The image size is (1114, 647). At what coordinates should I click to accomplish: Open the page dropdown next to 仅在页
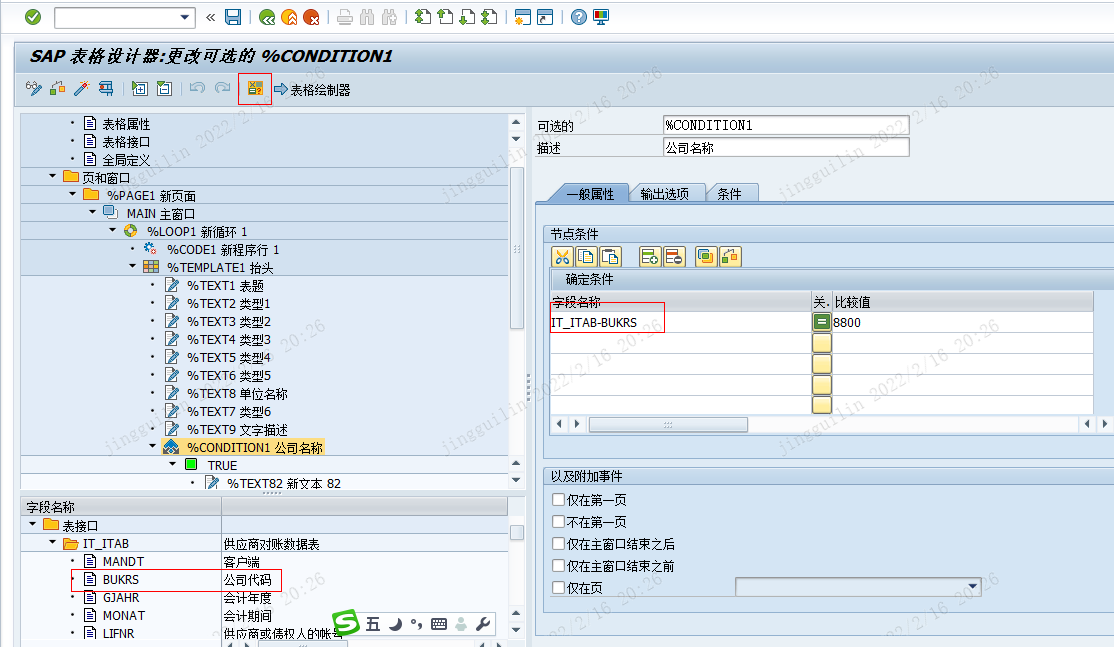971,587
